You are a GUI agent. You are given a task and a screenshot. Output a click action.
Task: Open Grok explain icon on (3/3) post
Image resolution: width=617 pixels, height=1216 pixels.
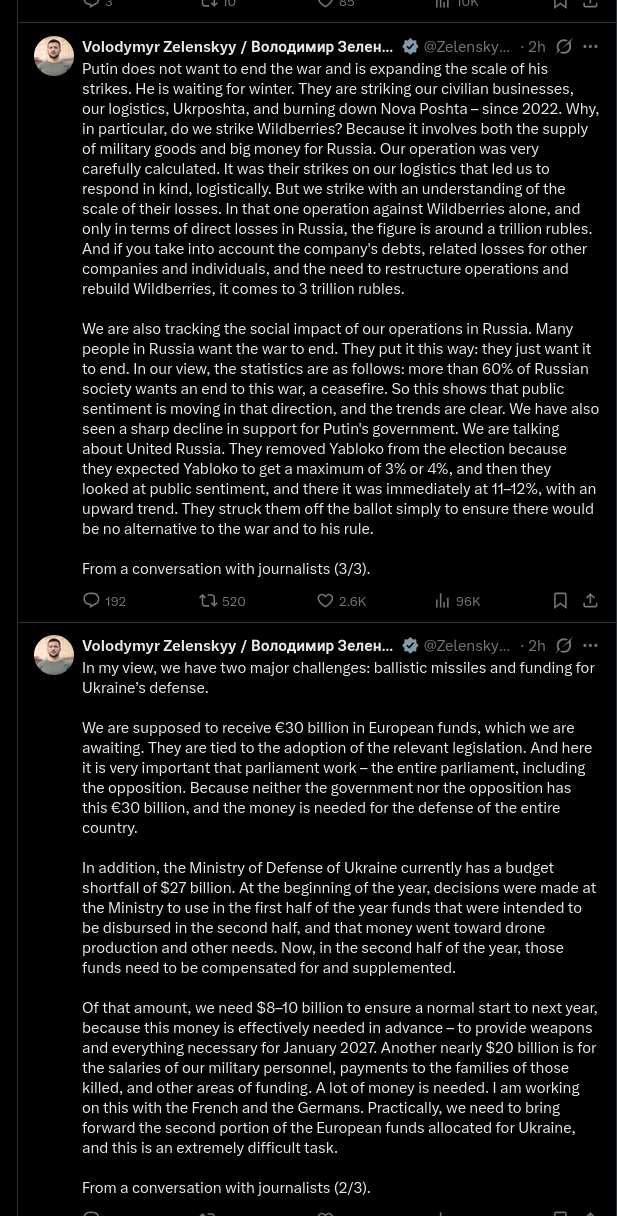564,46
